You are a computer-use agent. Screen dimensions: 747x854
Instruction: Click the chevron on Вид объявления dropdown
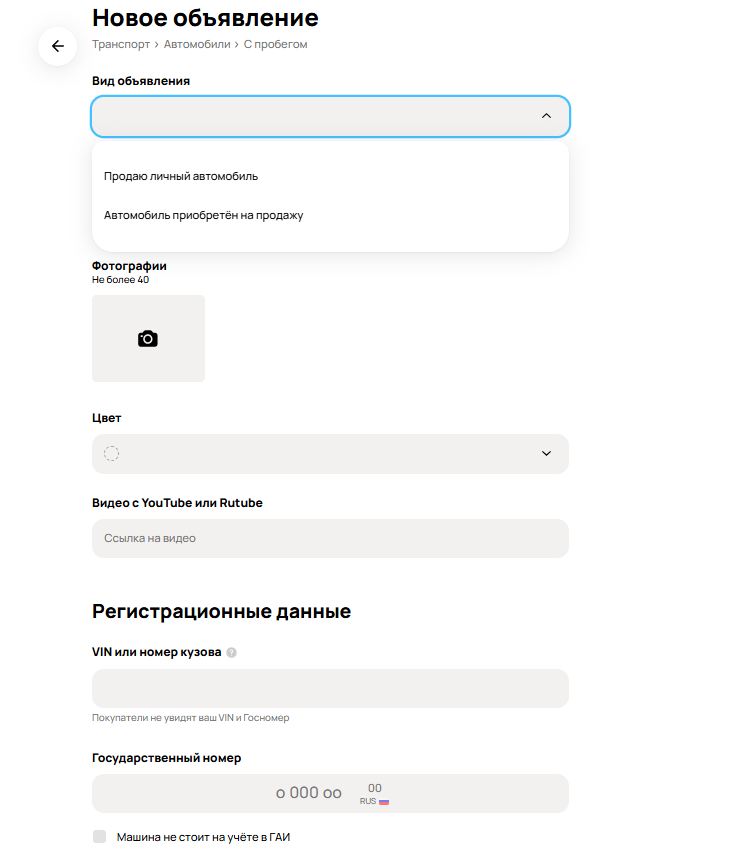546,116
